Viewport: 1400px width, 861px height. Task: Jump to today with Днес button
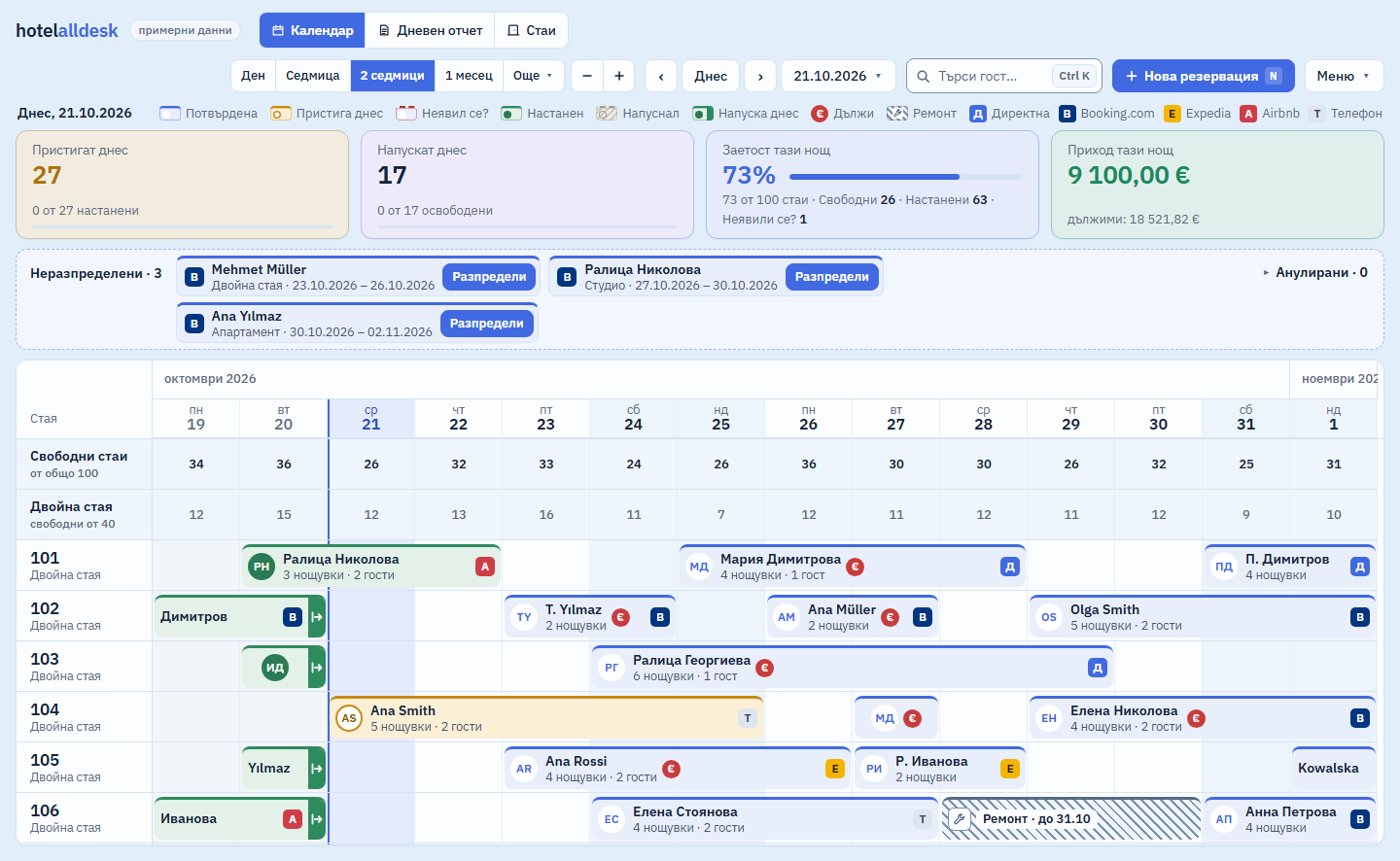coord(711,76)
